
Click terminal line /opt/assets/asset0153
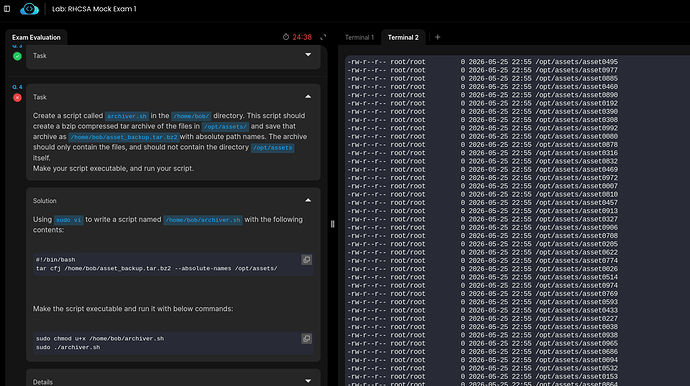point(482,376)
